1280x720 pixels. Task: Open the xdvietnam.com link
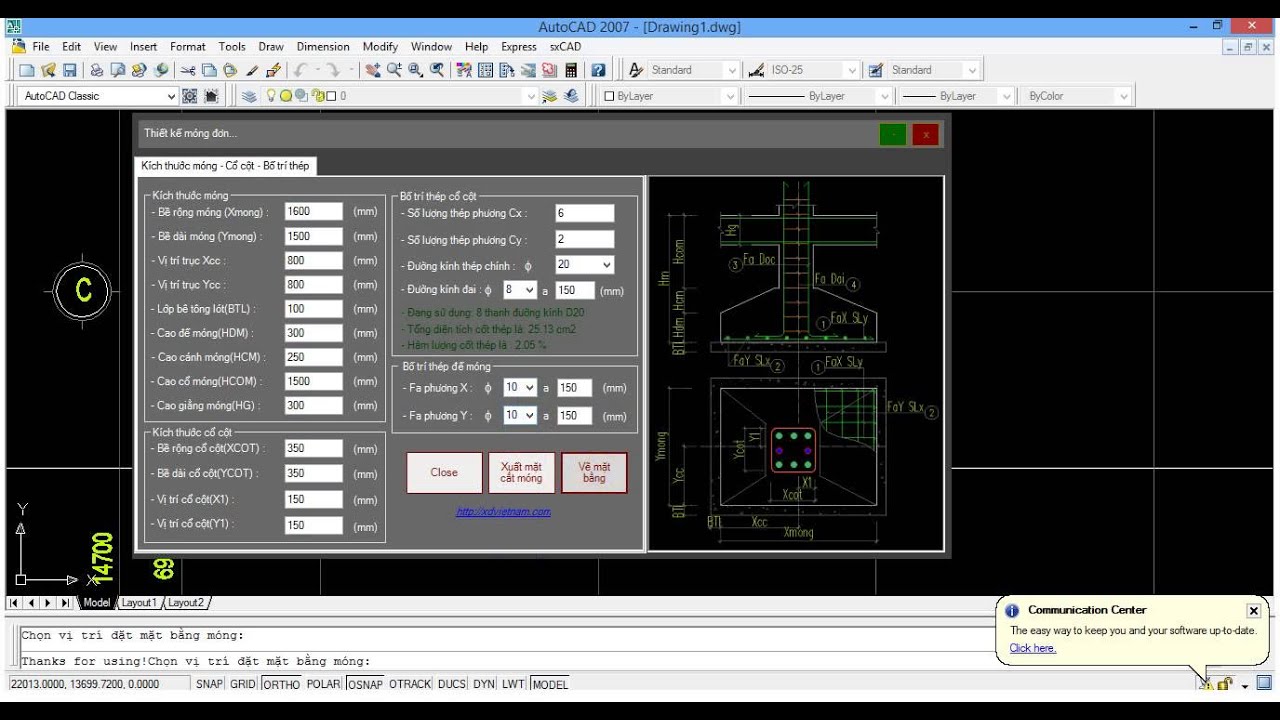coord(503,512)
